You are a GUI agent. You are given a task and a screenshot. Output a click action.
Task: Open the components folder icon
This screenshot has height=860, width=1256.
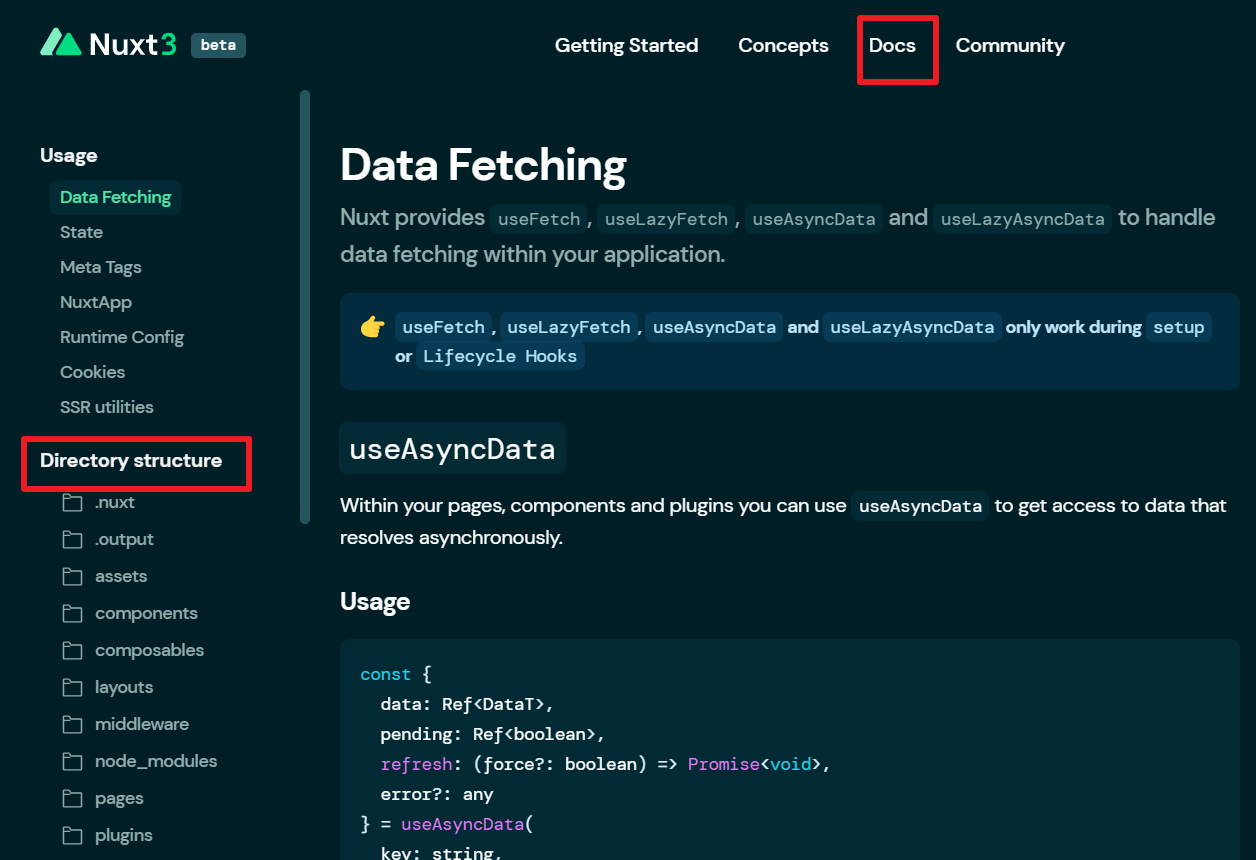pyautogui.click(x=72, y=613)
